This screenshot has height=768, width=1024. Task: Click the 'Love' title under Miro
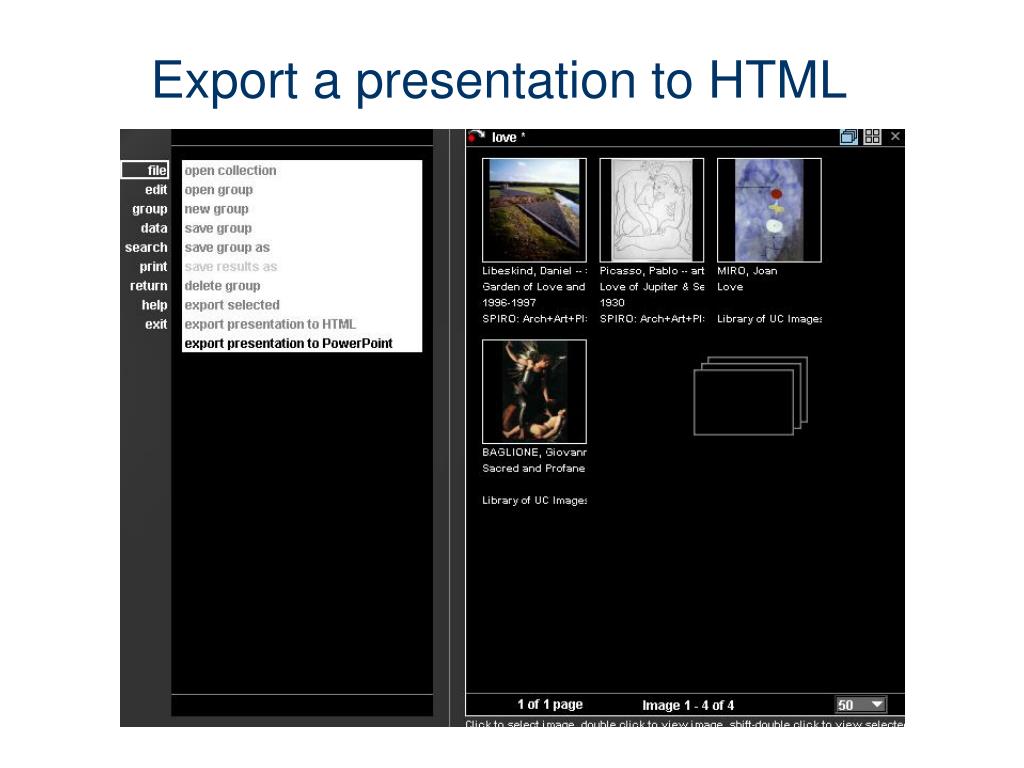point(730,287)
